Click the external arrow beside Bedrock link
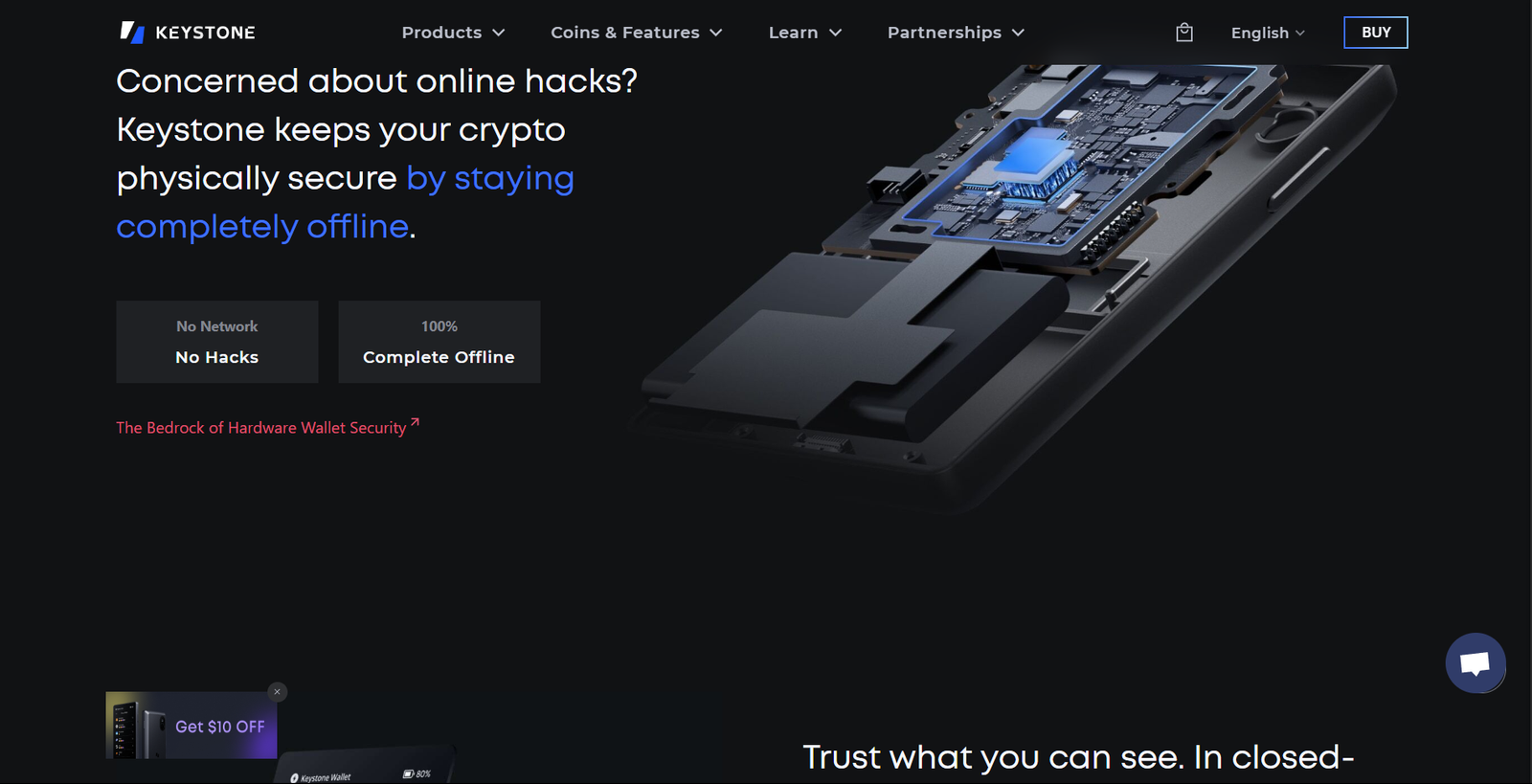This screenshot has width=1532, height=784. tap(415, 421)
